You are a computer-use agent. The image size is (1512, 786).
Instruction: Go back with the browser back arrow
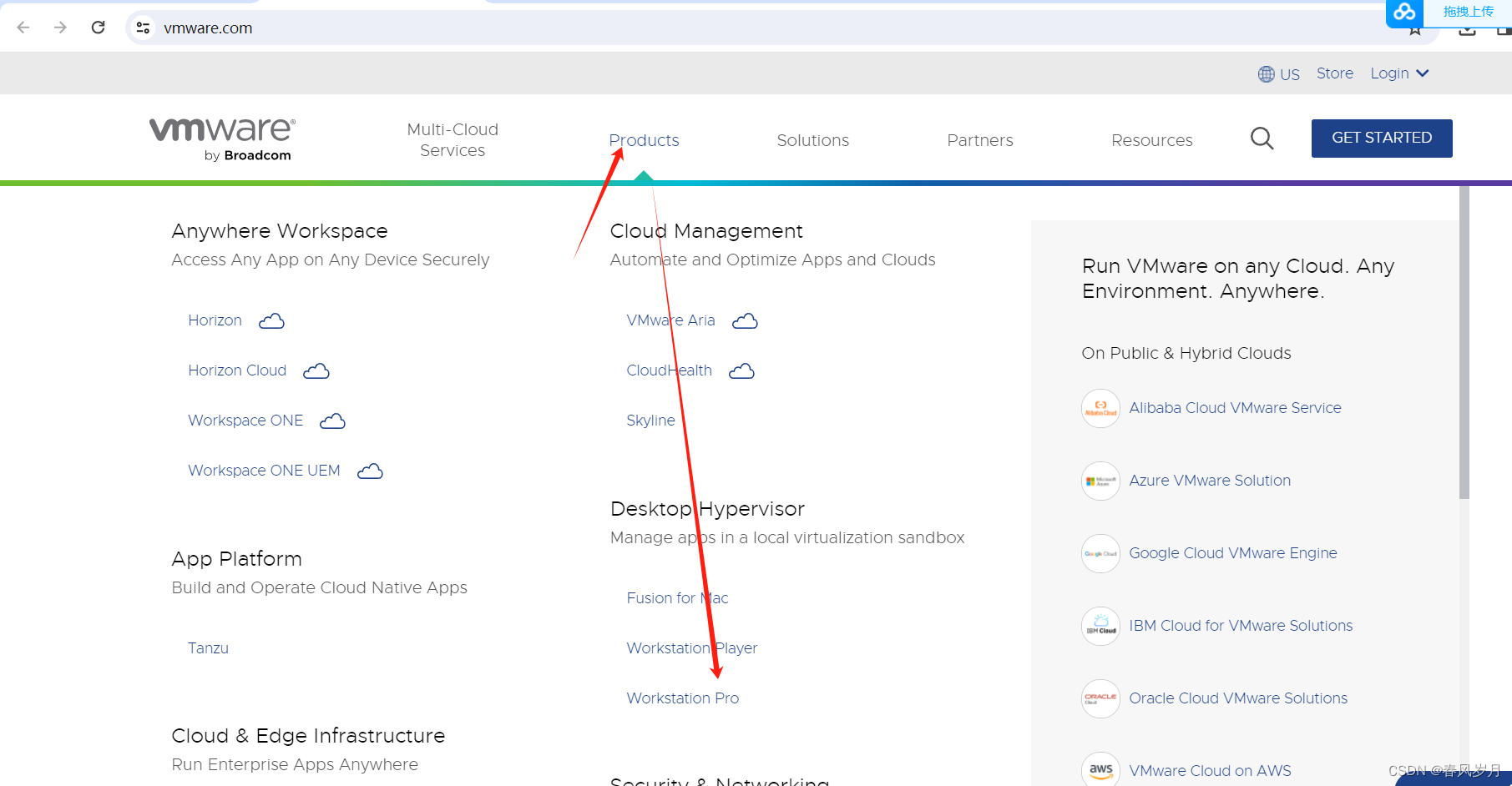click(23, 28)
